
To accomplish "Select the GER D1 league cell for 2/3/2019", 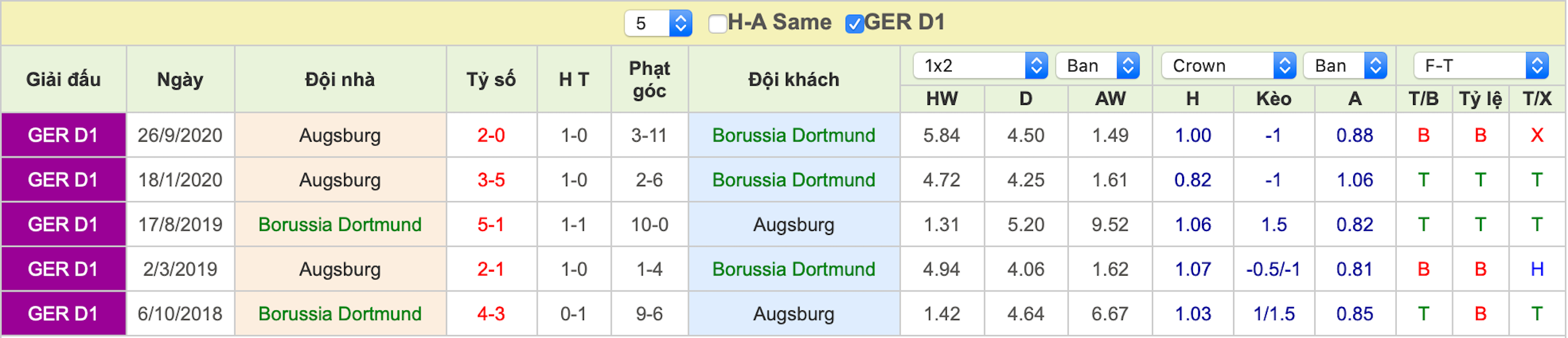I will 63,269.
